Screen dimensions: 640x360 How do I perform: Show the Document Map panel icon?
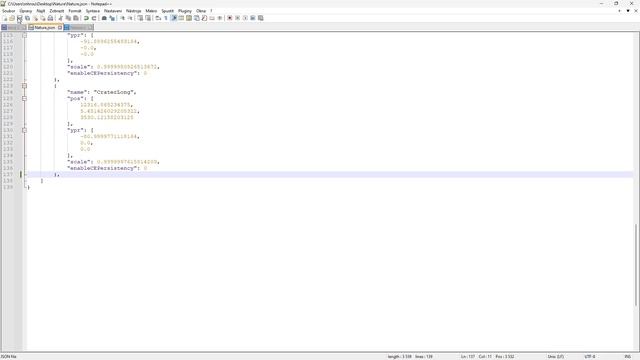pyautogui.click(x=189, y=18)
